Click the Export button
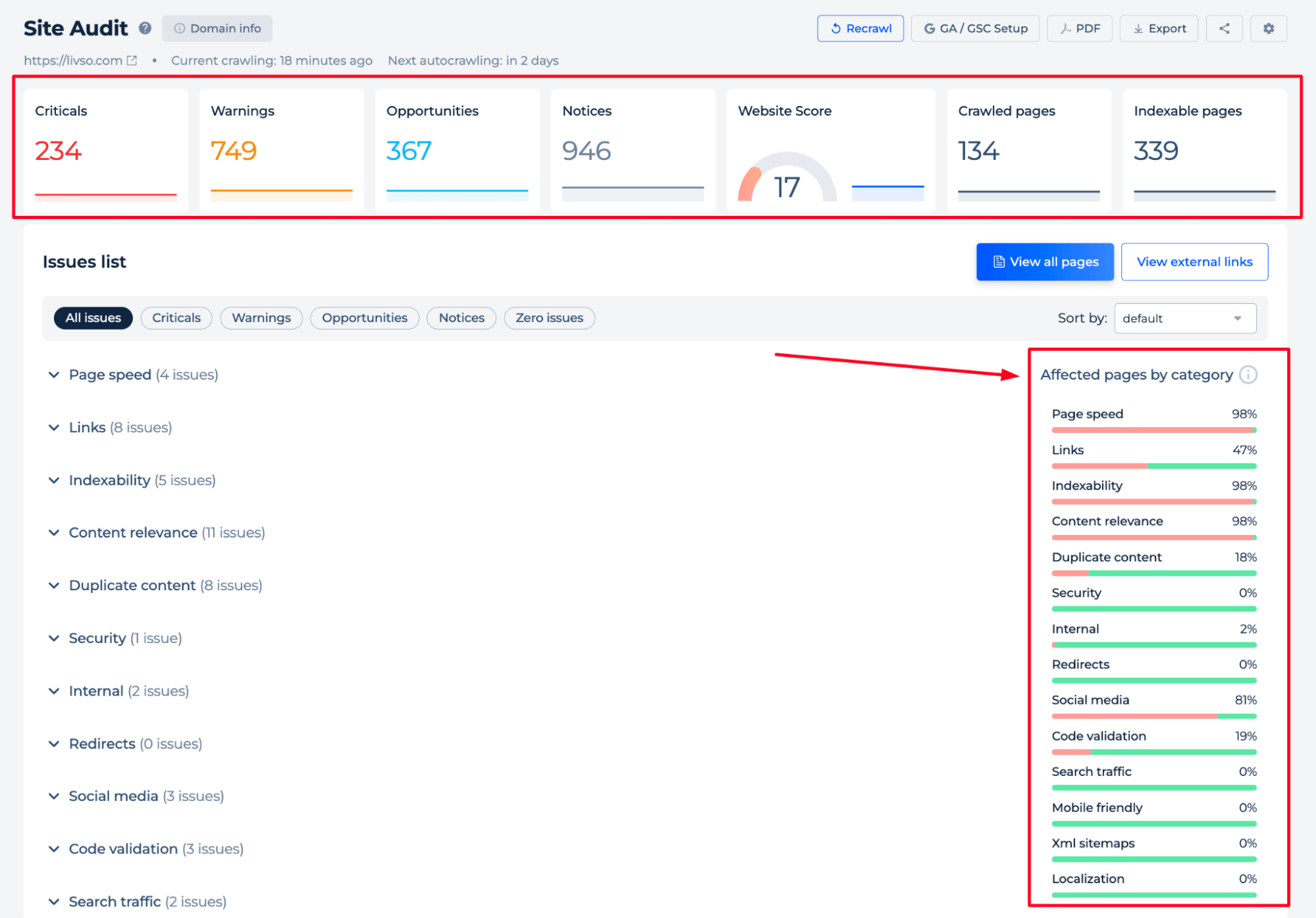1316x918 pixels. click(x=1159, y=28)
